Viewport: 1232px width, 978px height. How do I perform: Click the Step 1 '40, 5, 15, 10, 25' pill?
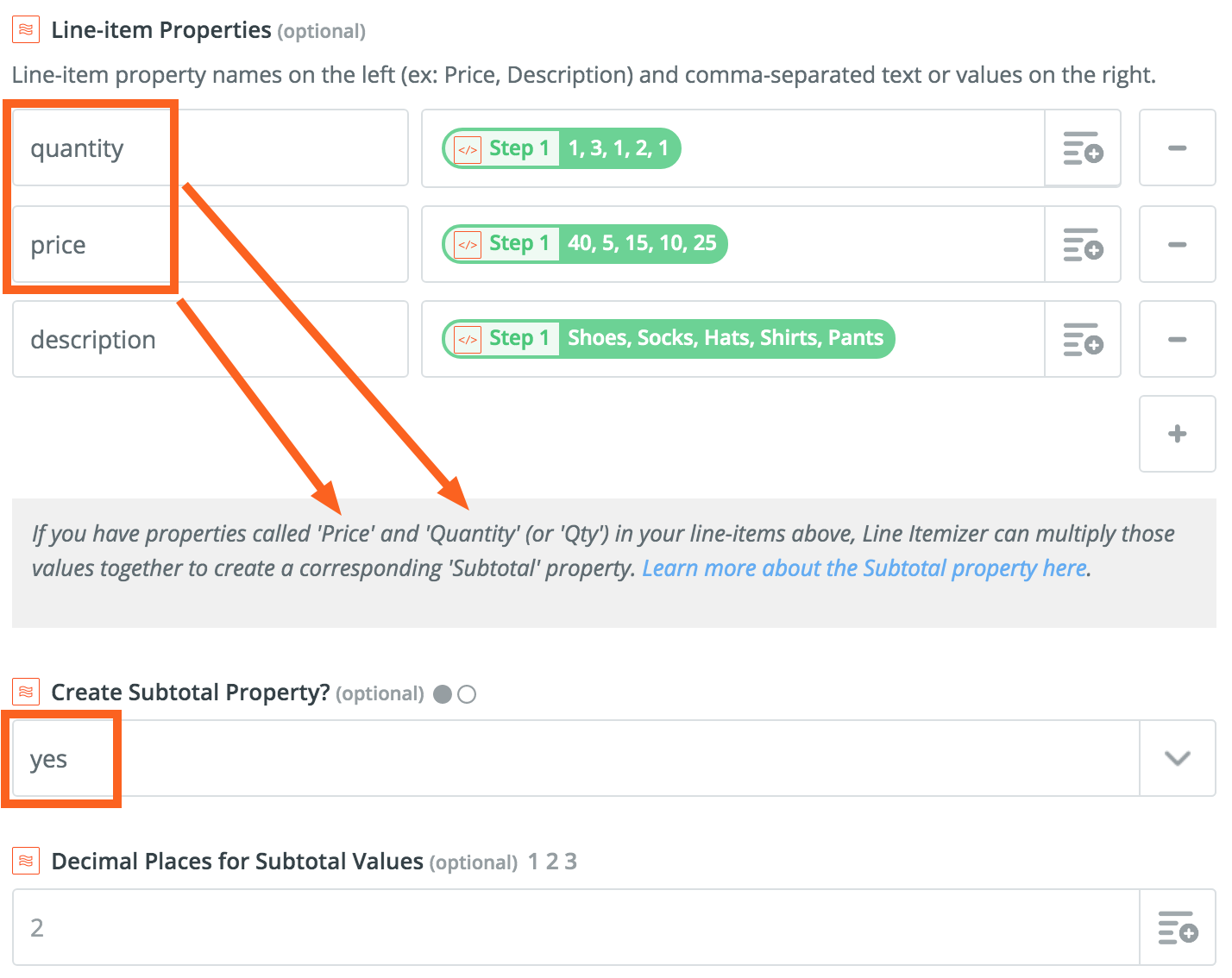[x=585, y=244]
